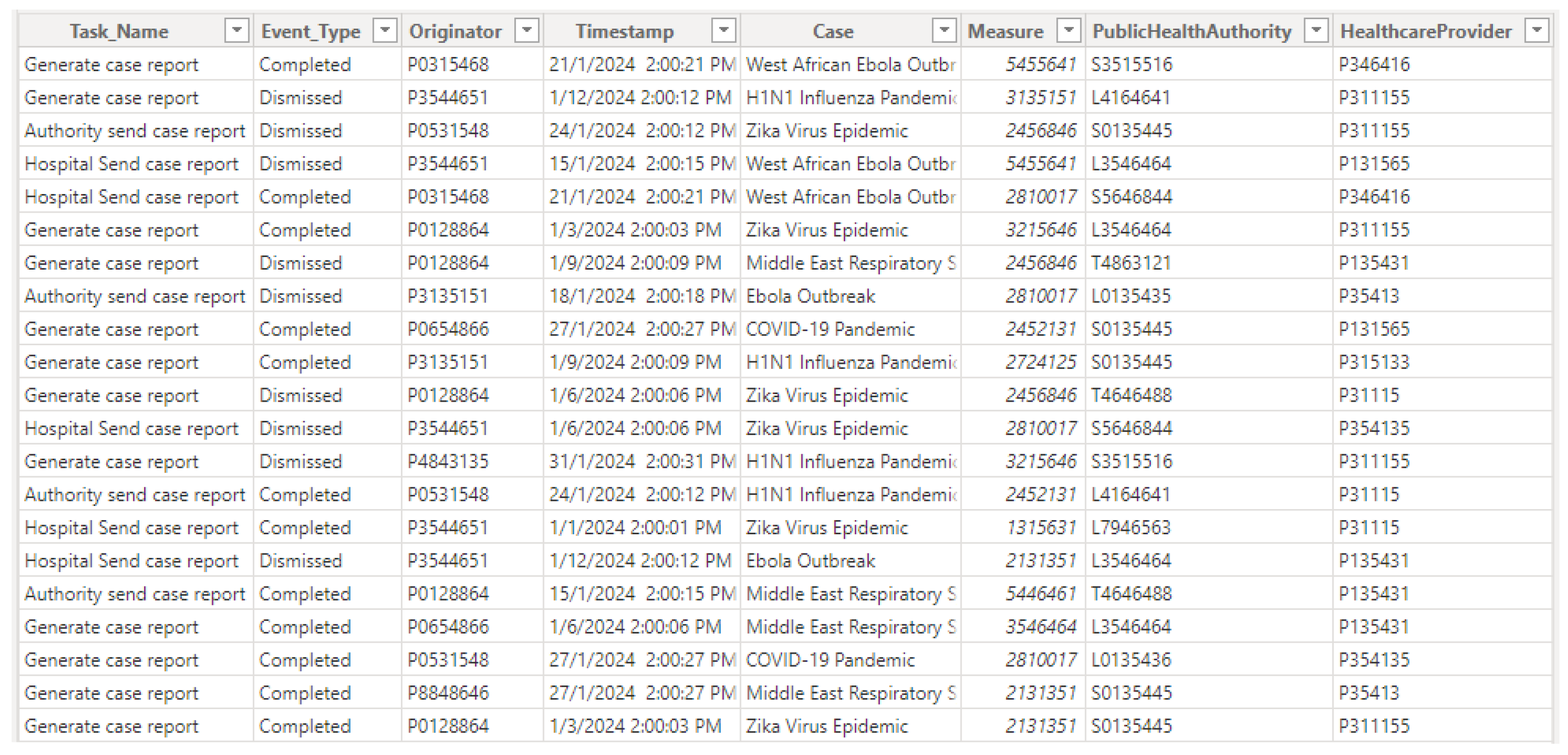Click the PublicHealthAuthority cell L7946563

tap(1131, 527)
